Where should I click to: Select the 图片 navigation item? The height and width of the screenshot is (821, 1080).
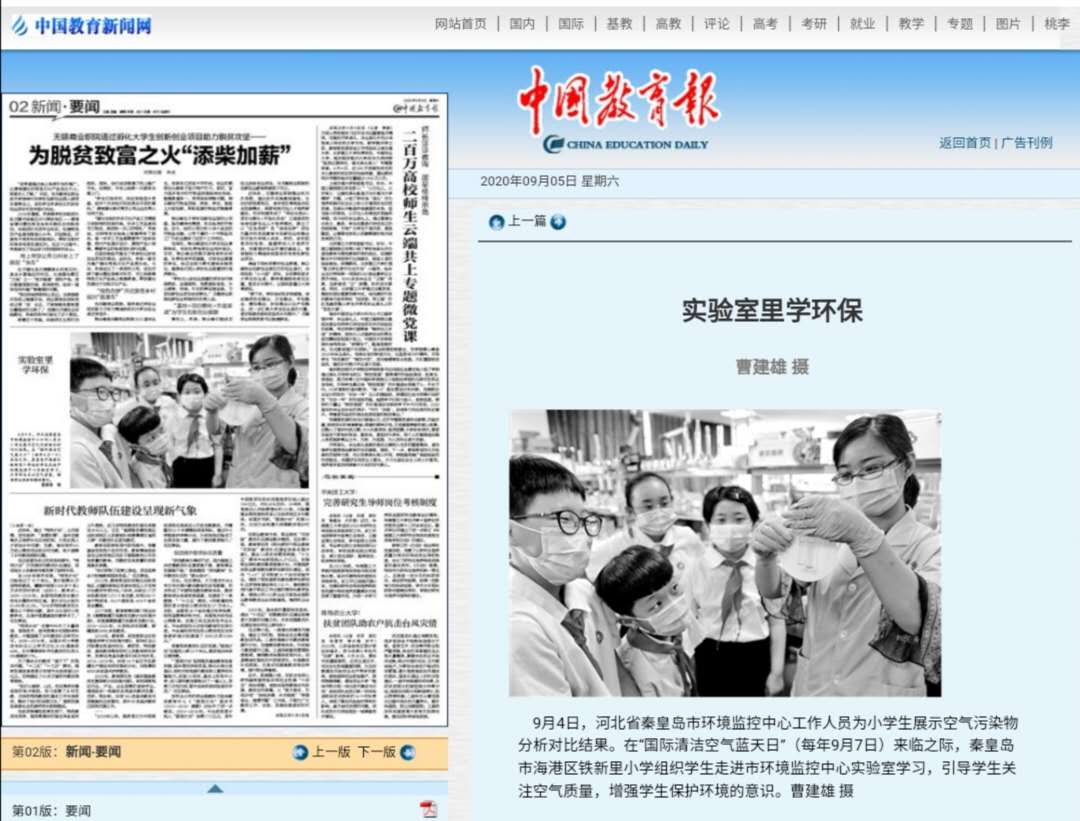coord(1008,24)
